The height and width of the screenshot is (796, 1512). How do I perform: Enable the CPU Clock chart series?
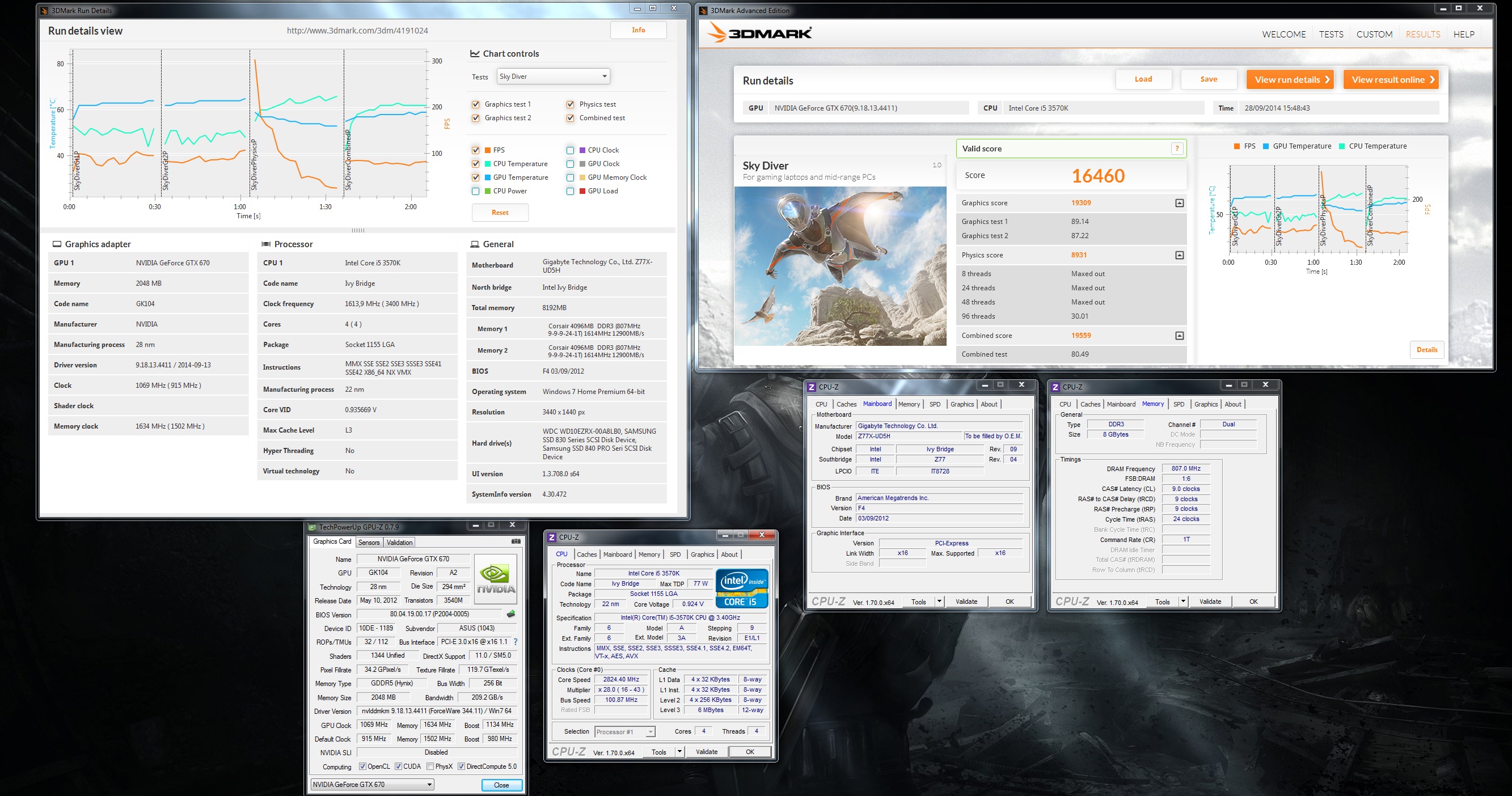(x=570, y=150)
